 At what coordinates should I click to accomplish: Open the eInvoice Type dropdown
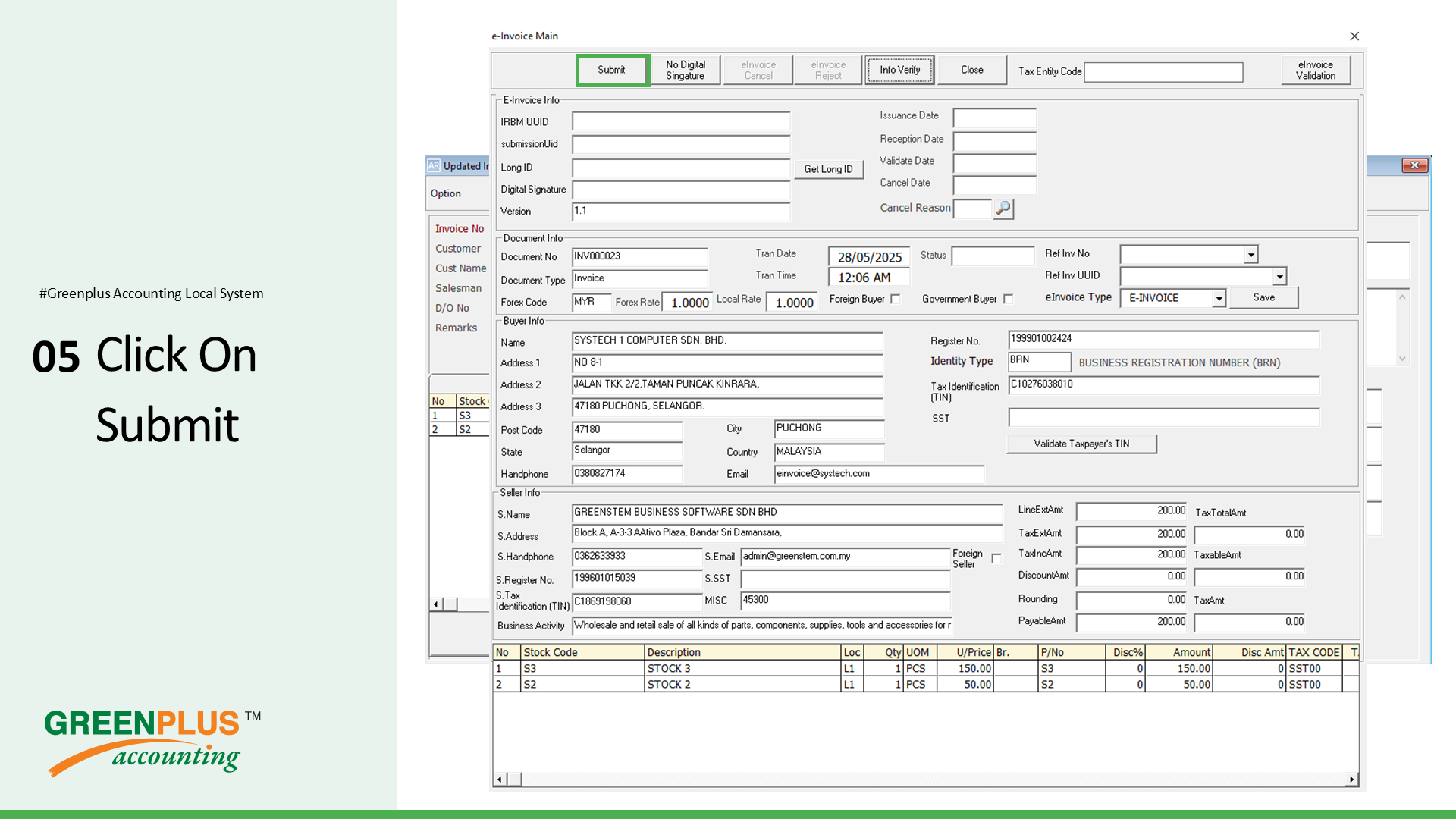click(x=1219, y=299)
